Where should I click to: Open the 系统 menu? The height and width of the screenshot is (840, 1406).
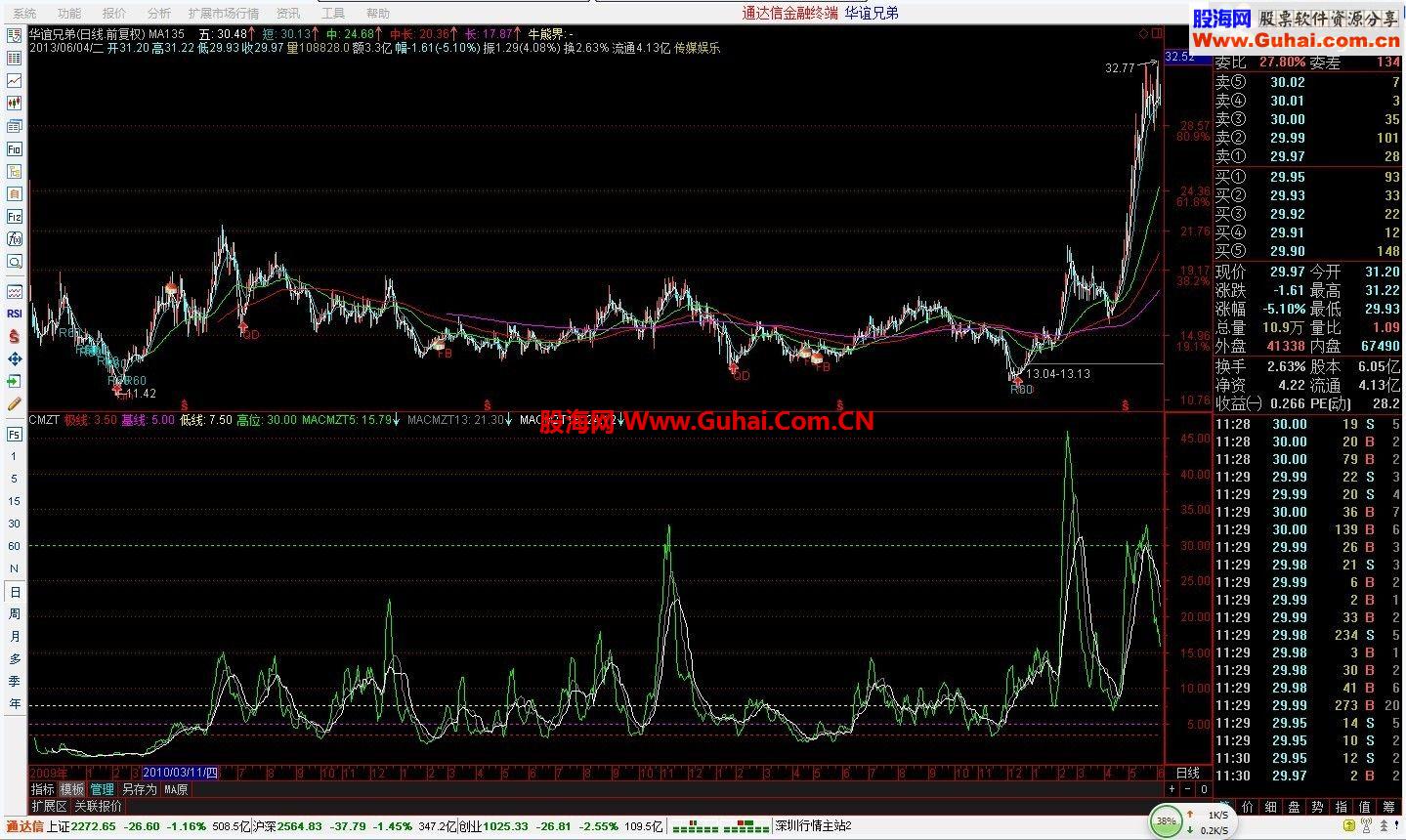point(25,14)
